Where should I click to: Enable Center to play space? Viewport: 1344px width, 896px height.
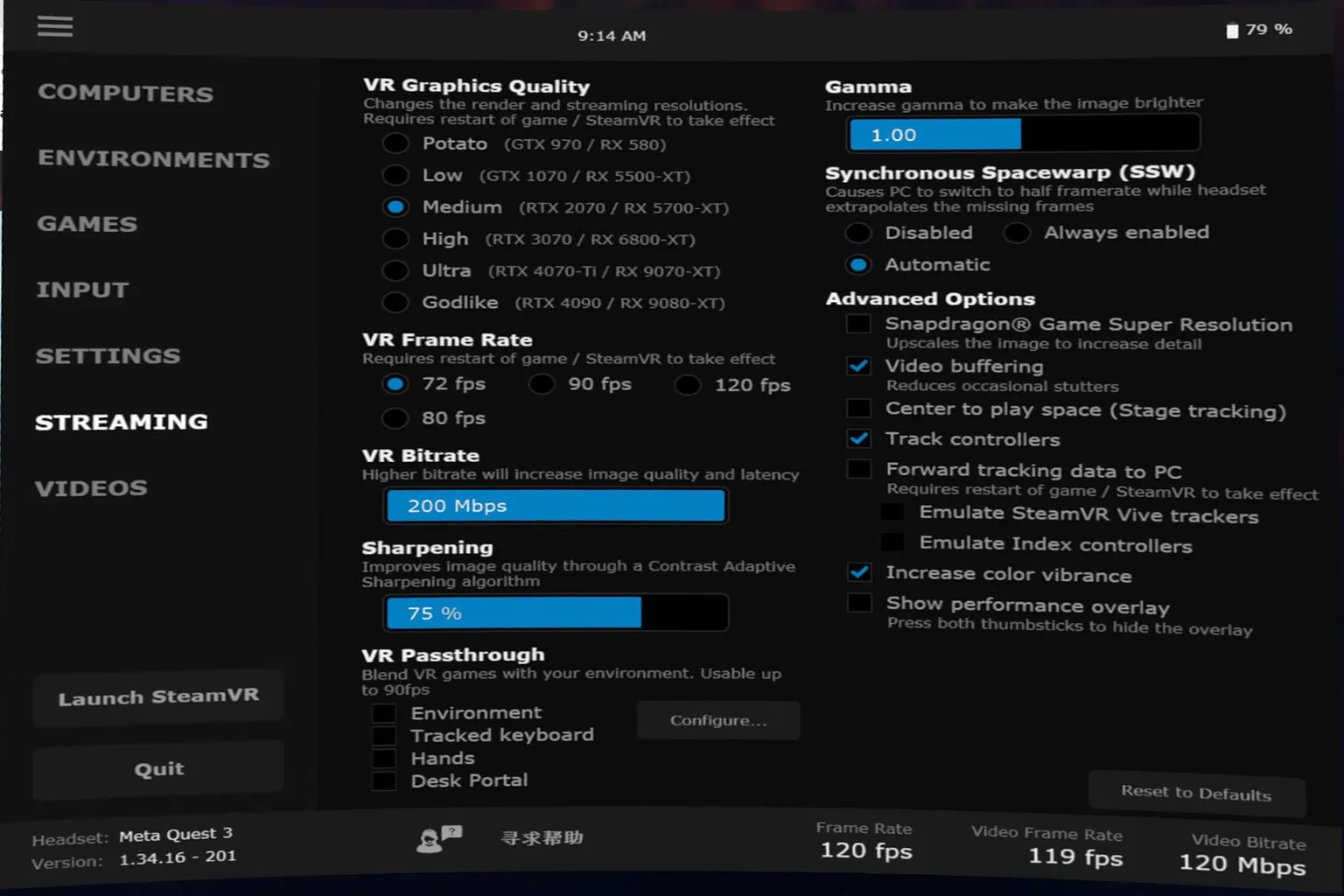pos(859,409)
